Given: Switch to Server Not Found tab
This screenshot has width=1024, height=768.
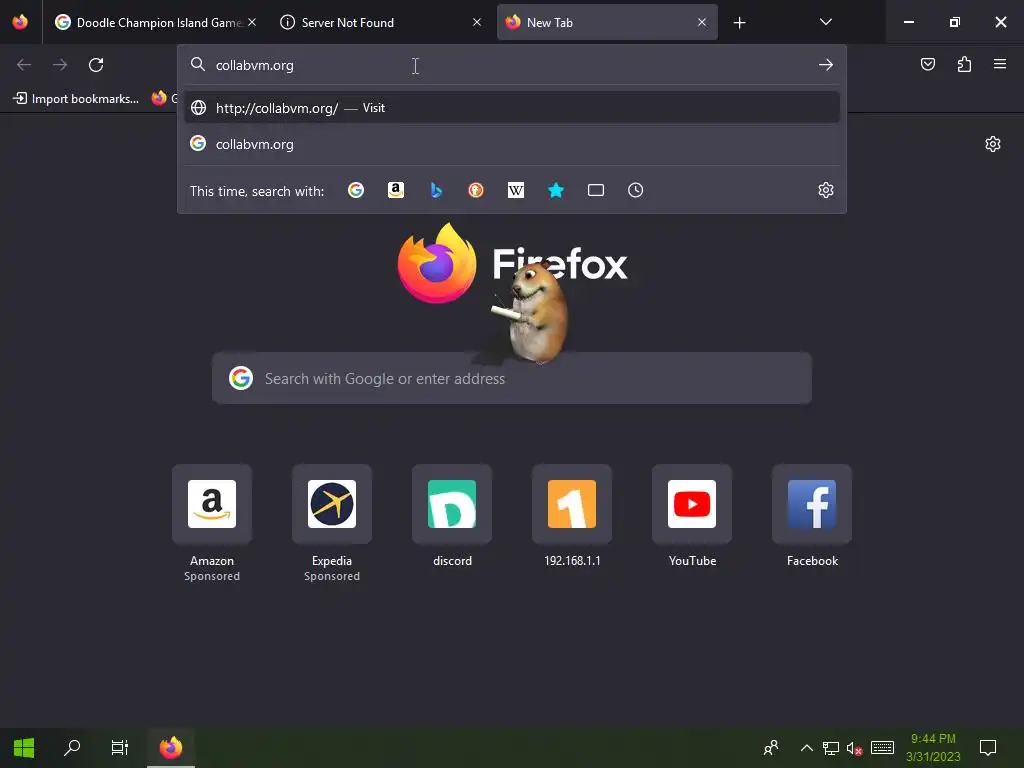Looking at the screenshot, I should point(381,22).
